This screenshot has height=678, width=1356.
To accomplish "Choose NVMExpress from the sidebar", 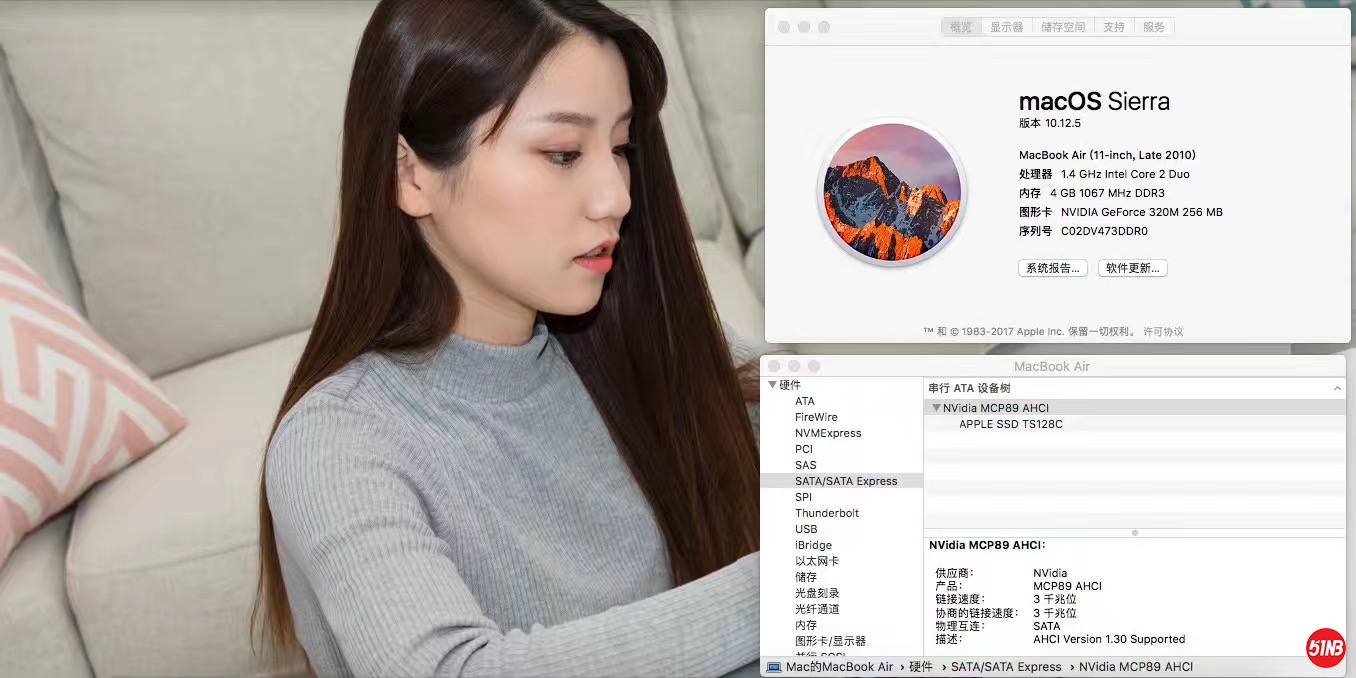I will coord(827,433).
